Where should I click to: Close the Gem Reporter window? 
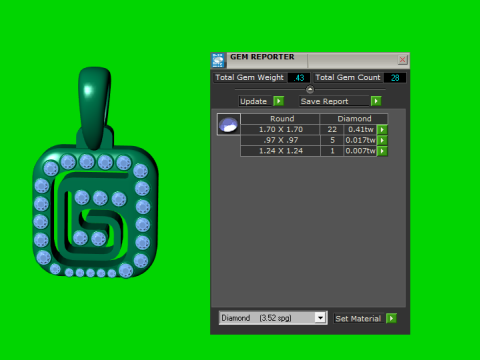pyautogui.click(x=402, y=60)
